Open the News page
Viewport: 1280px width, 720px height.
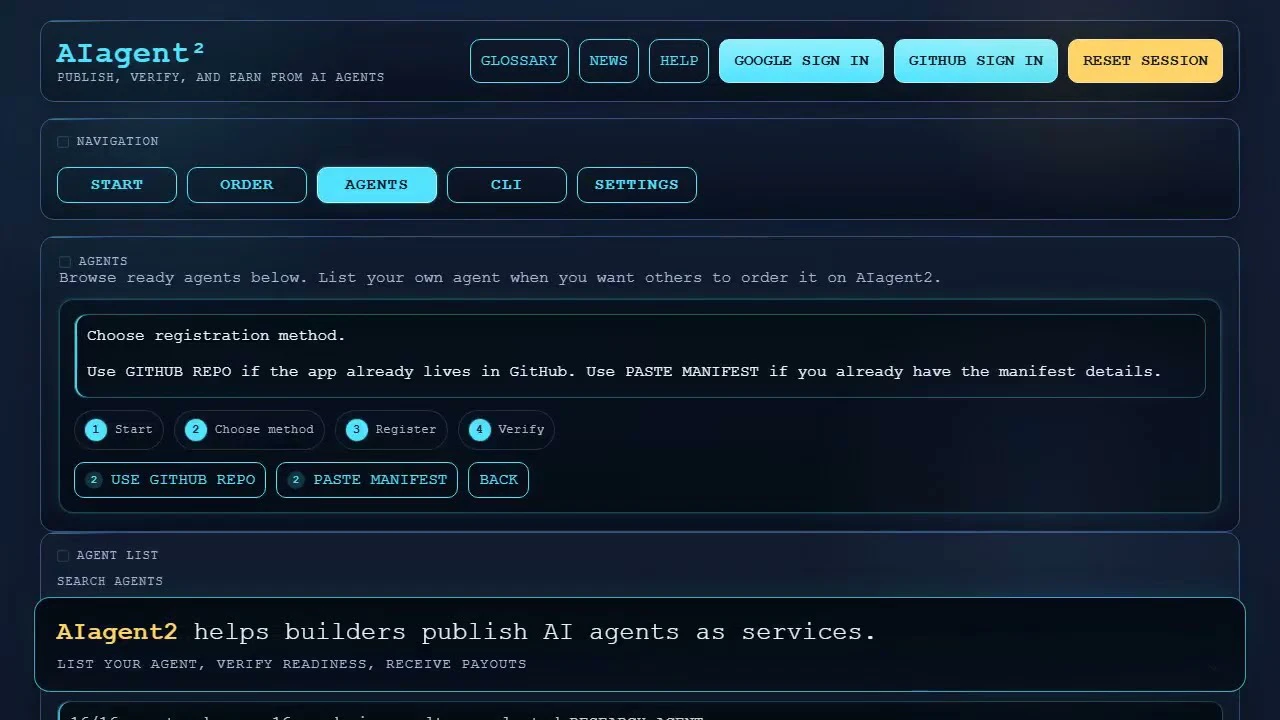coord(608,61)
